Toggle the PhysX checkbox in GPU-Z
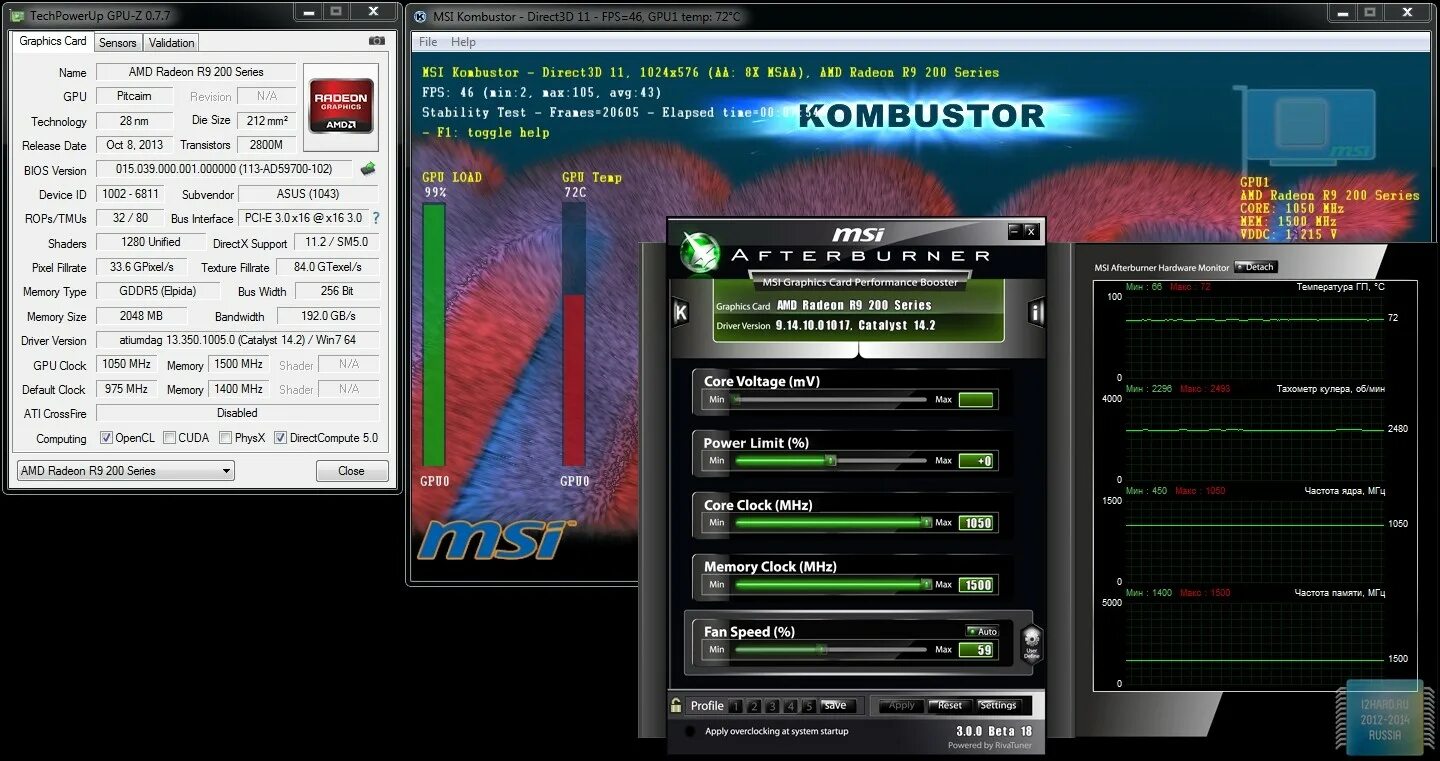The image size is (1440, 761). click(x=226, y=438)
